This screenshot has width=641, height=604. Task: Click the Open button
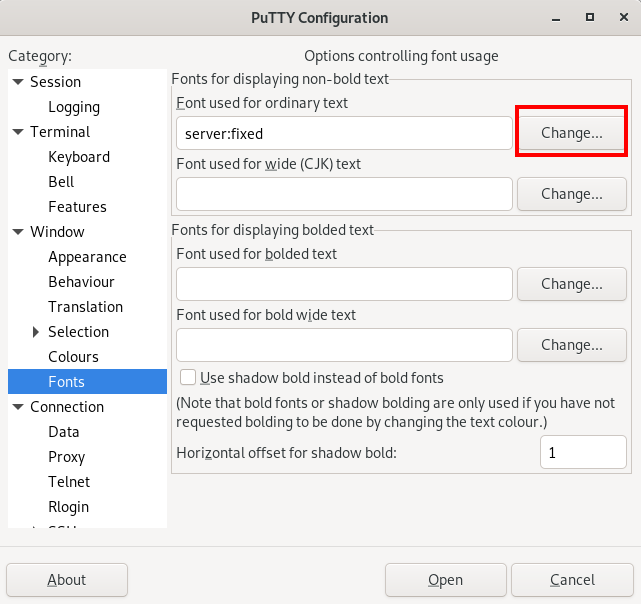(x=446, y=580)
